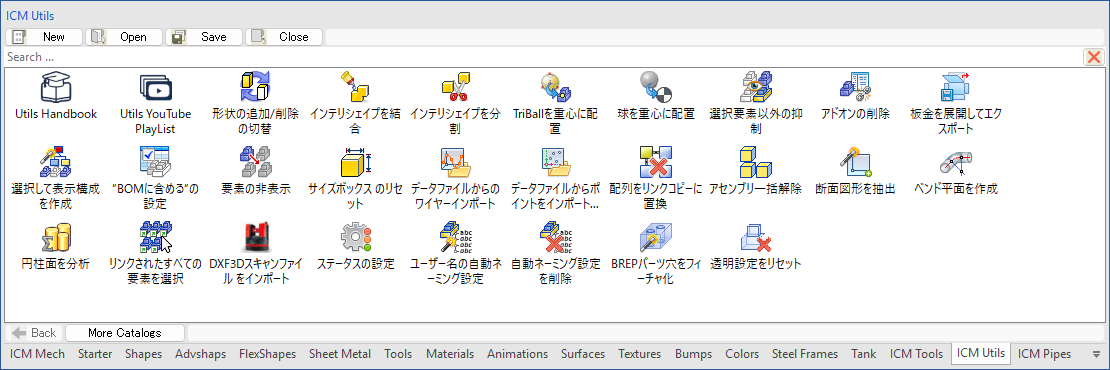Open the Animations tab
1110x370 pixels.
pos(517,354)
